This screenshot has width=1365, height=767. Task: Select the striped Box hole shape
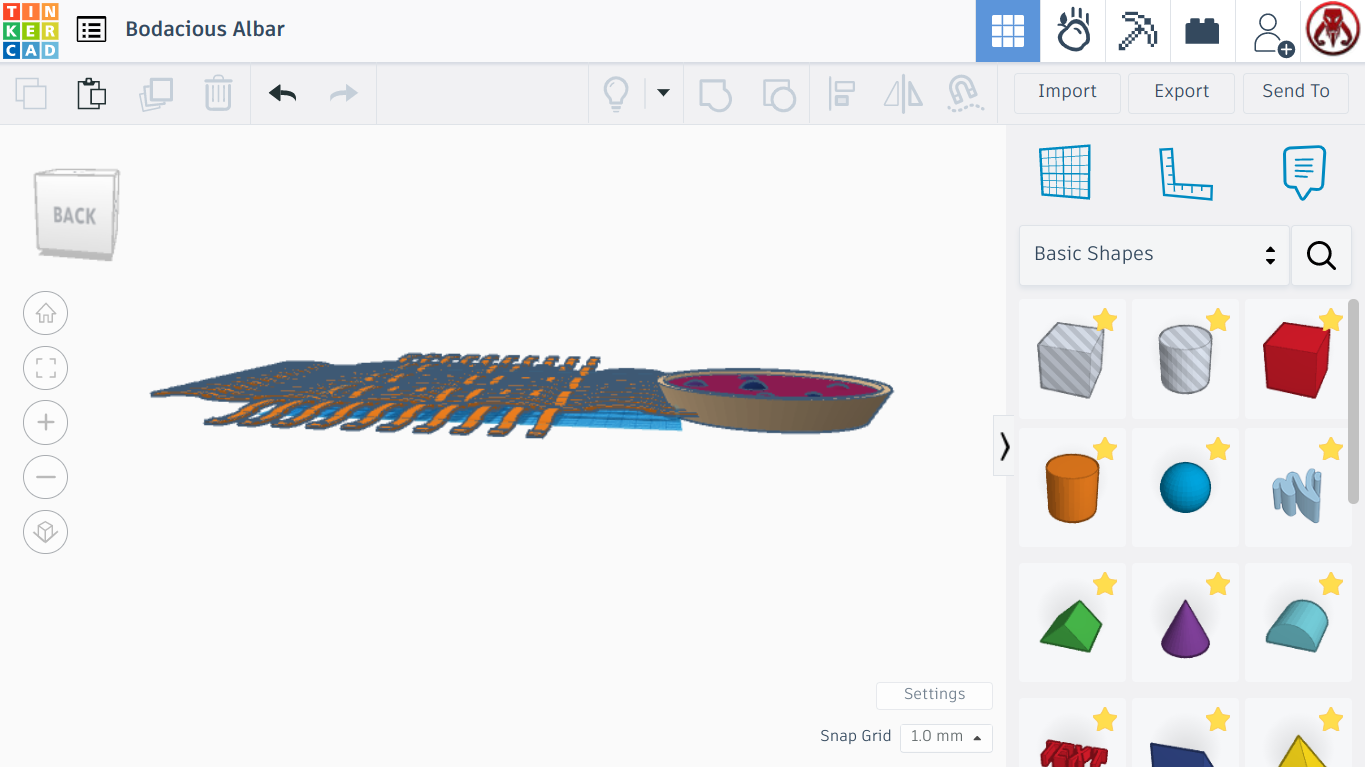coord(1072,359)
